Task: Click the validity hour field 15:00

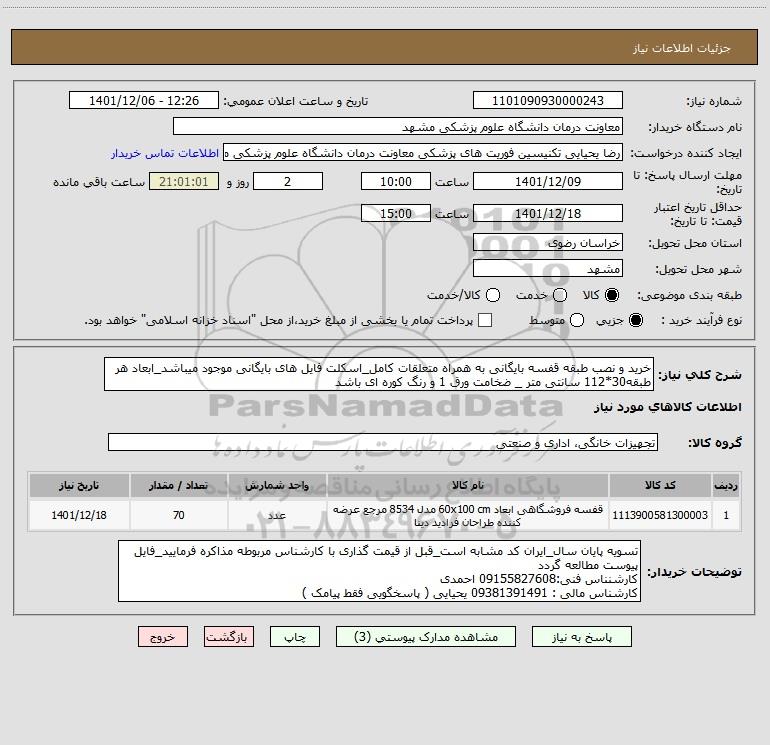Action: pos(396,213)
